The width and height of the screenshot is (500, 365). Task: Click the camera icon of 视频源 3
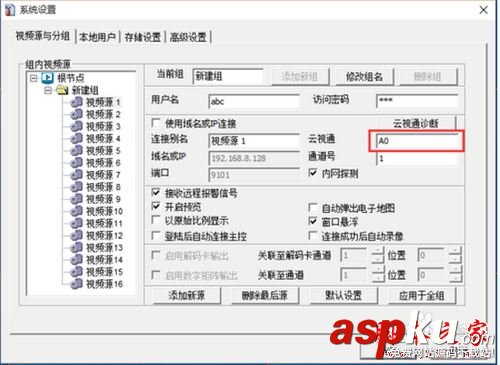[77, 126]
